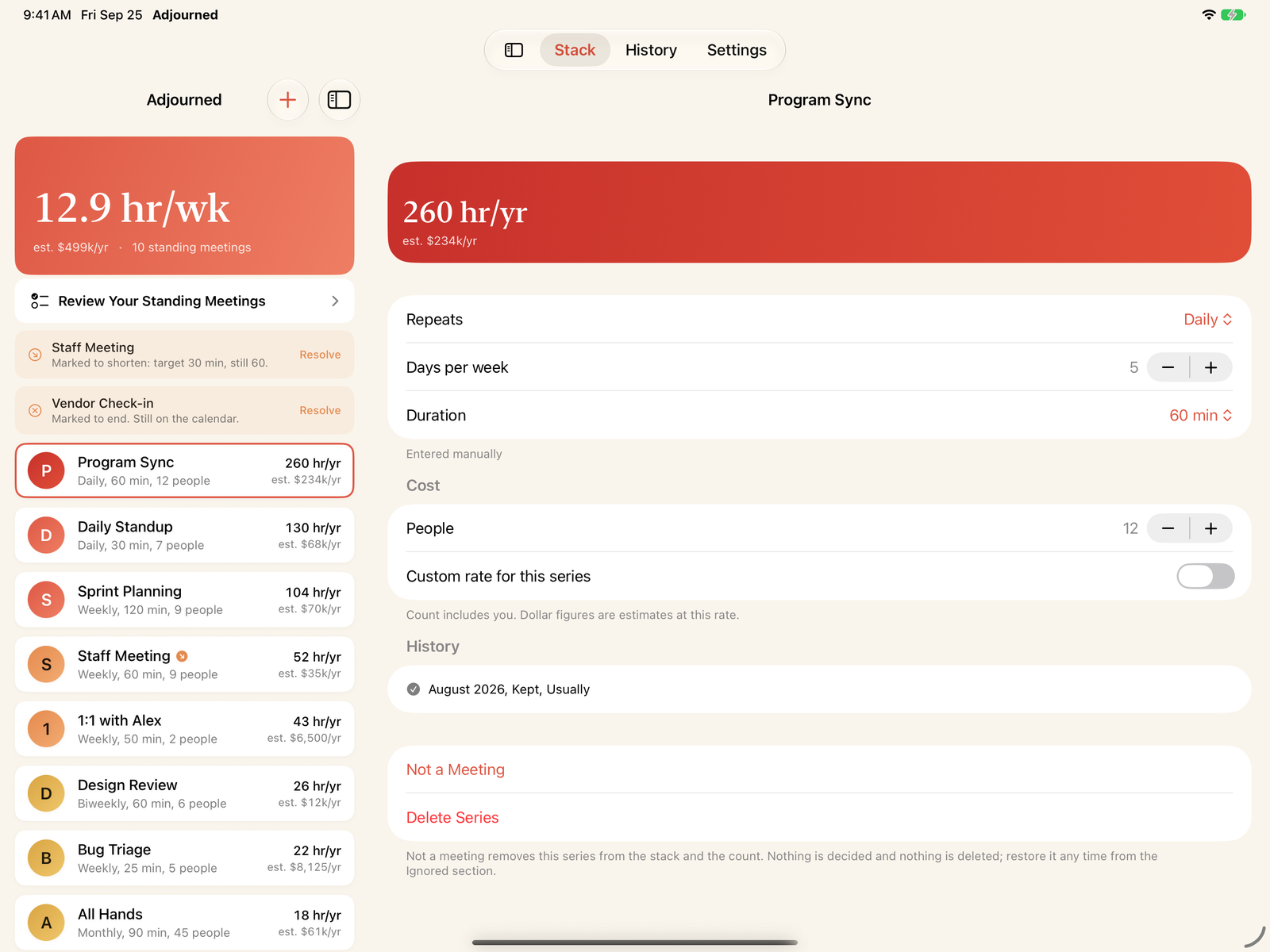Image resolution: width=1270 pixels, height=952 pixels.
Task: Open Review Your Standing Meetings chevron
Action: [x=335, y=301]
